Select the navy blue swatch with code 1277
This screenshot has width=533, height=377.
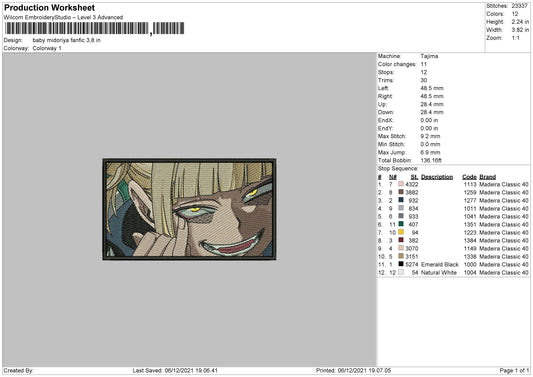click(401, 200)
